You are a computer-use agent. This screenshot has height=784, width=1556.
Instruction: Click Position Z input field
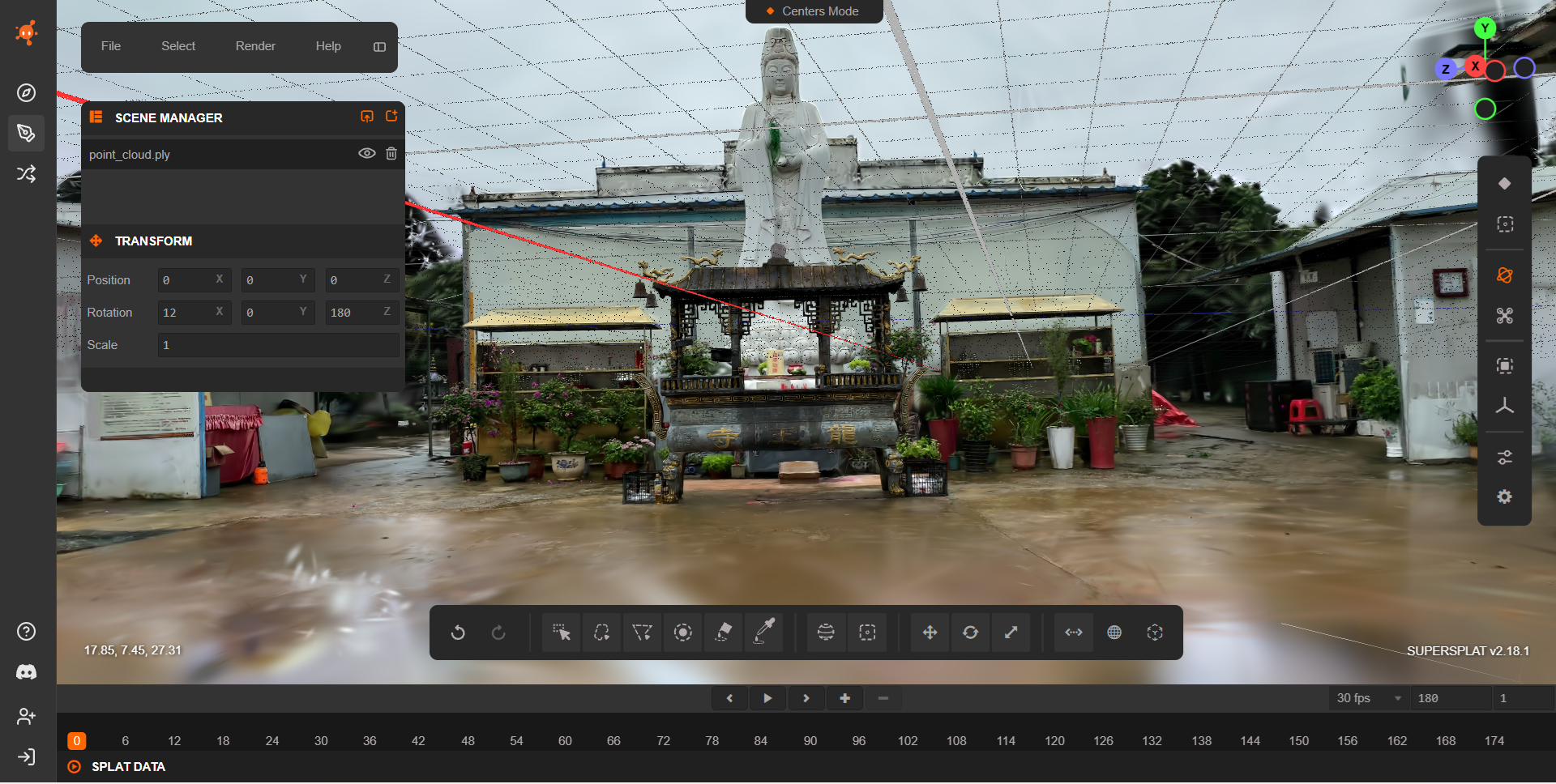361,279
